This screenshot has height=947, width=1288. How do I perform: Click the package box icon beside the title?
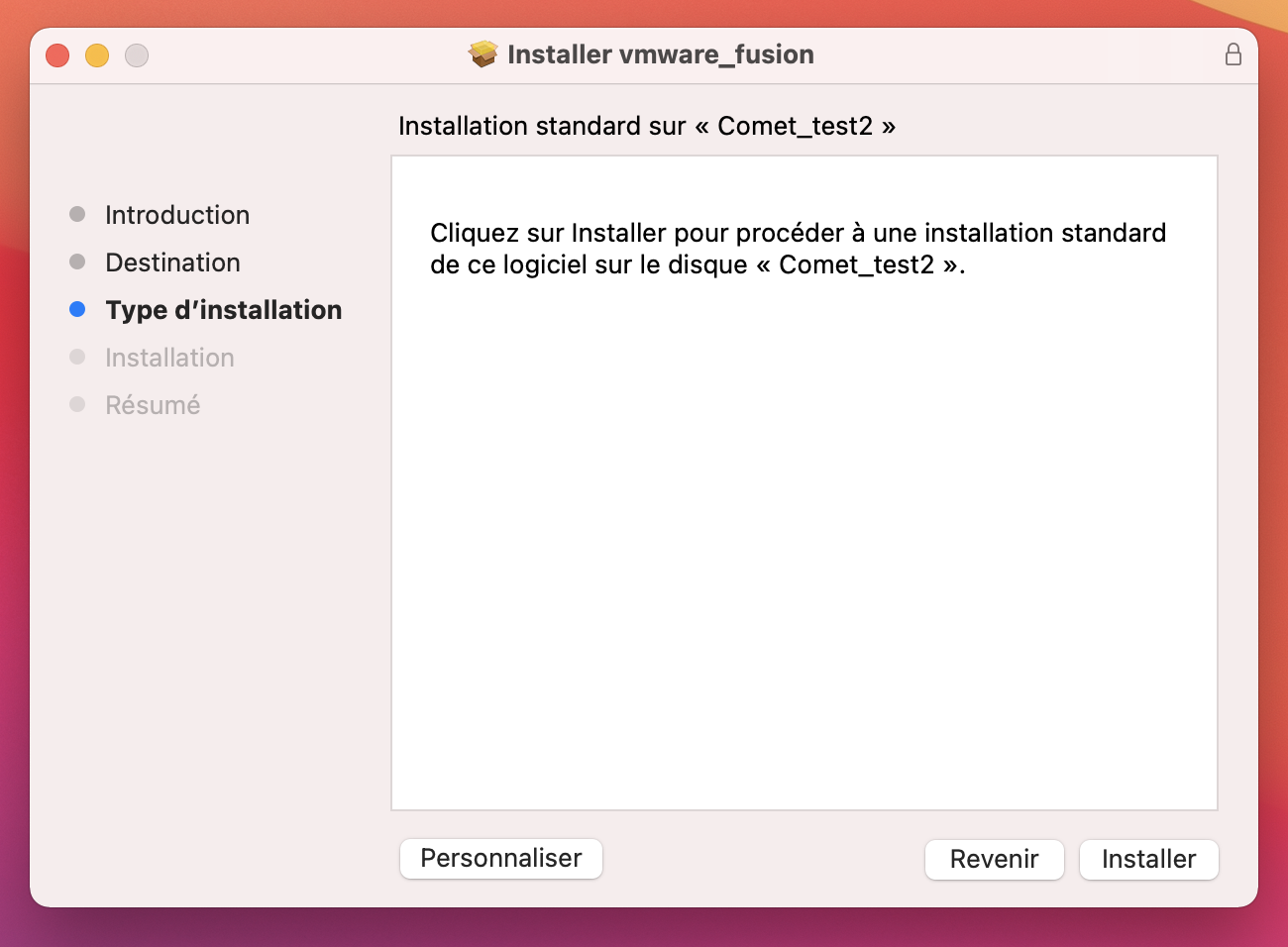click(x=483, y=54)
